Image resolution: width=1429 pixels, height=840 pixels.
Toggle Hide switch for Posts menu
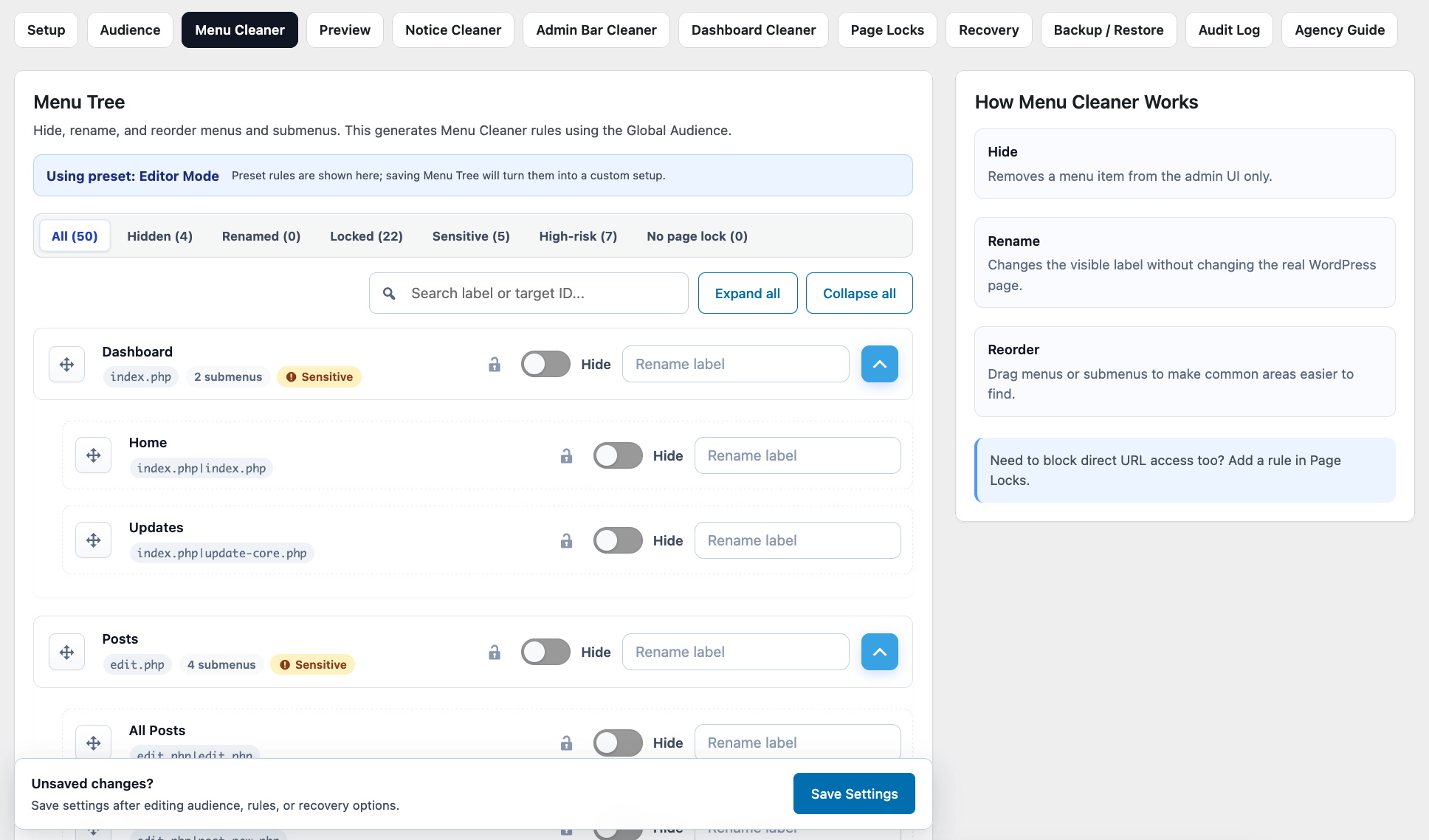click(545, 652)
